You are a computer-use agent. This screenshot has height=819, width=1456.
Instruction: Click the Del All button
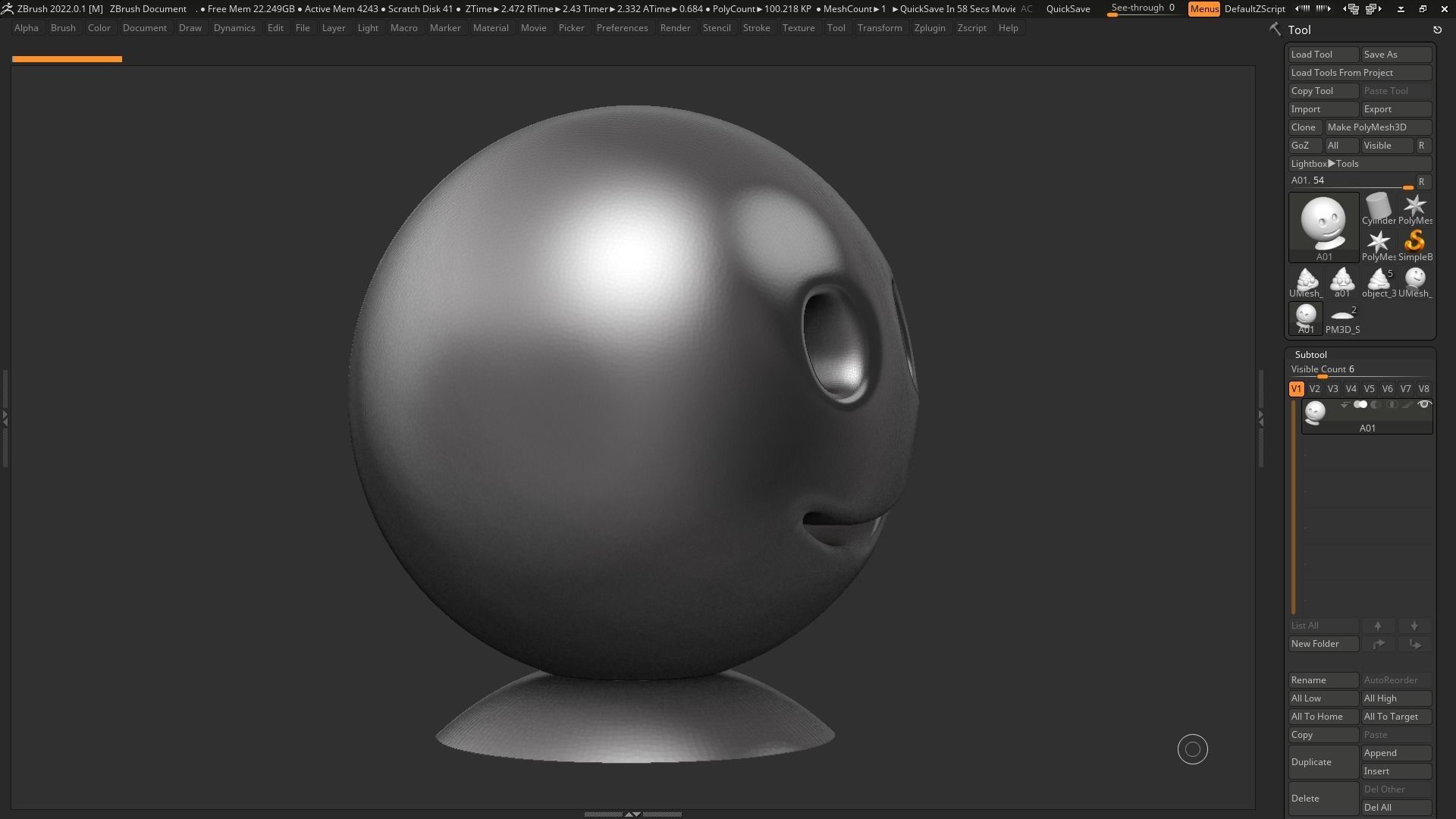coord(1396,808)
